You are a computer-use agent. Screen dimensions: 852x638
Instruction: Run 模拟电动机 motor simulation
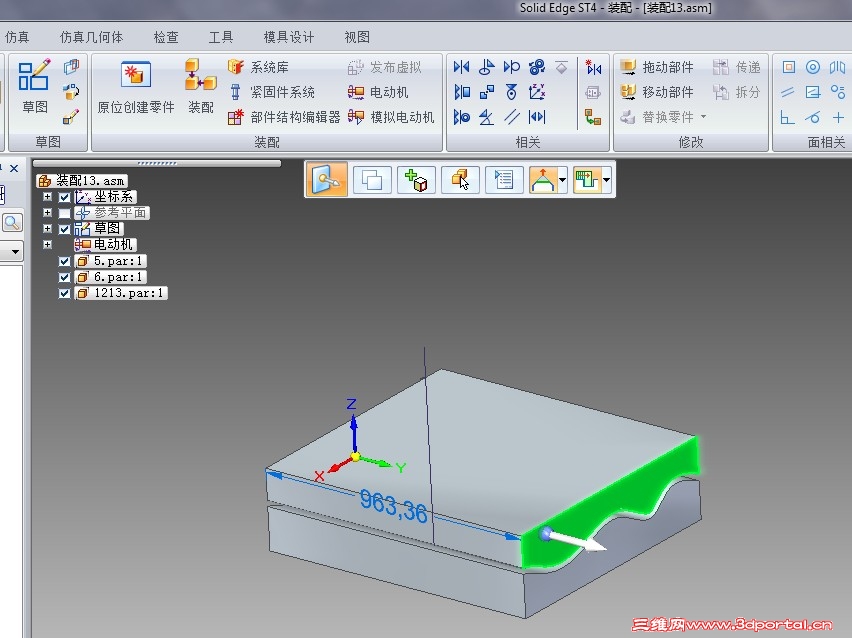coord(391,117)
